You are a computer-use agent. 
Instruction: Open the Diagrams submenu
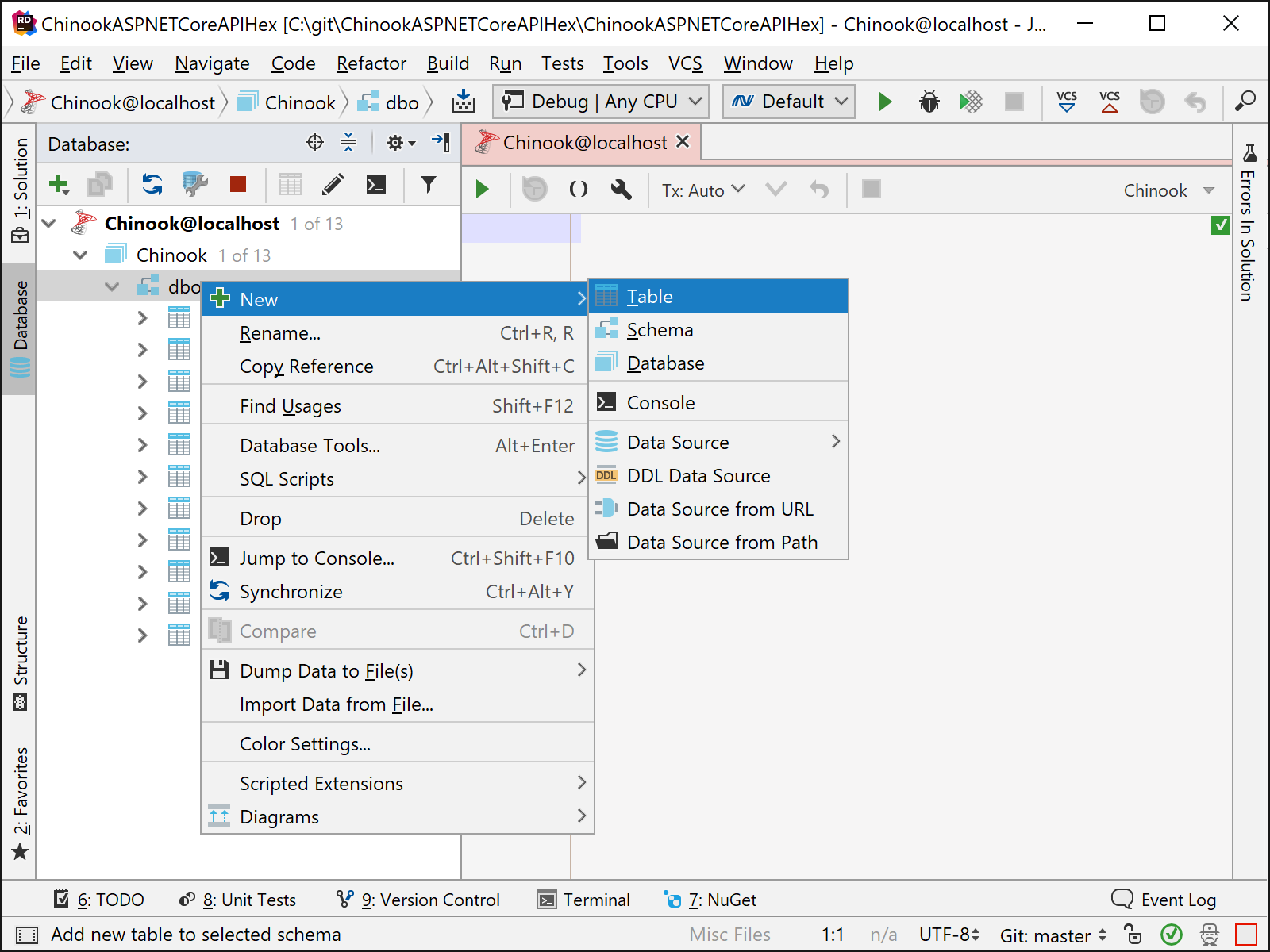pyautogui.click(x=398, y=817)
